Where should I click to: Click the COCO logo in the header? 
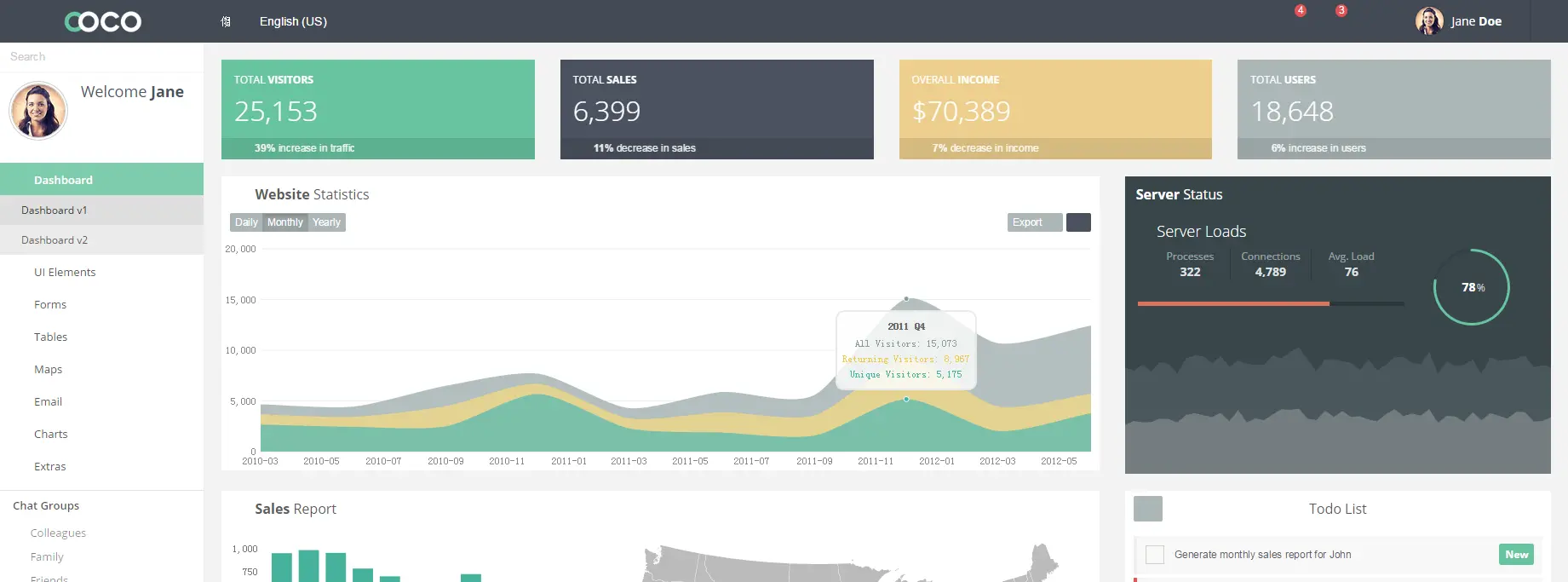(103, 21)
